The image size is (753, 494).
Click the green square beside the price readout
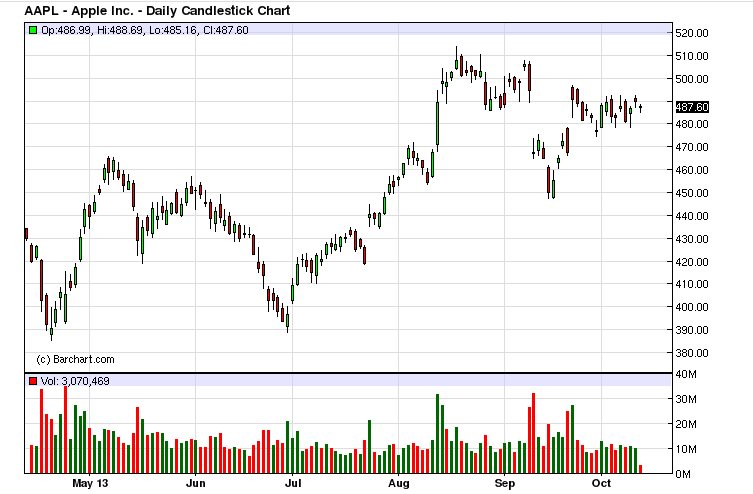33,30
